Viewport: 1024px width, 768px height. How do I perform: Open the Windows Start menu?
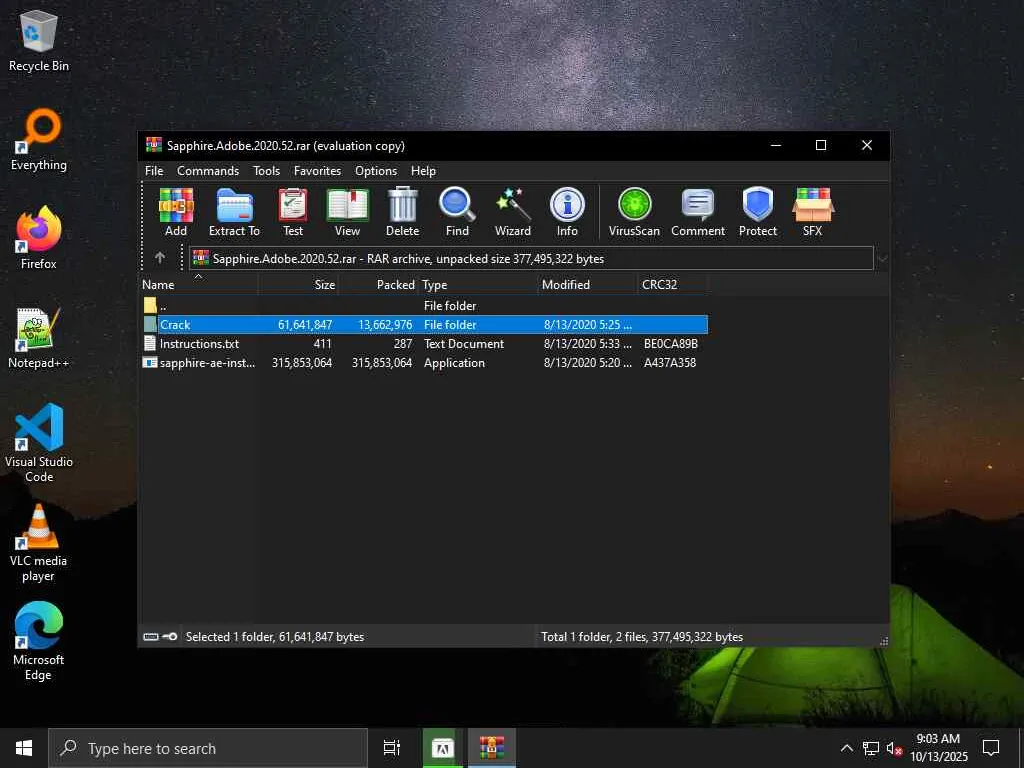(24, 748)
